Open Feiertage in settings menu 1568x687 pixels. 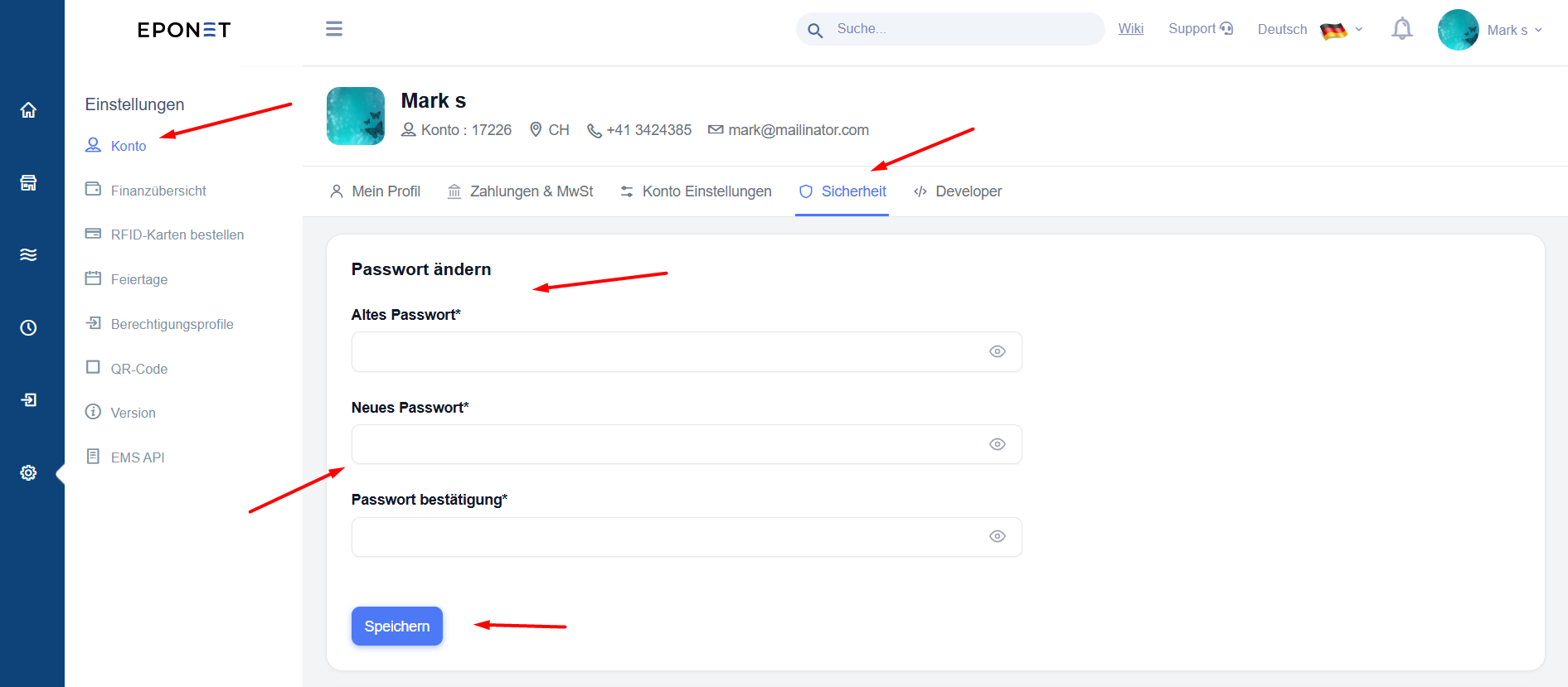pos(126,279)
